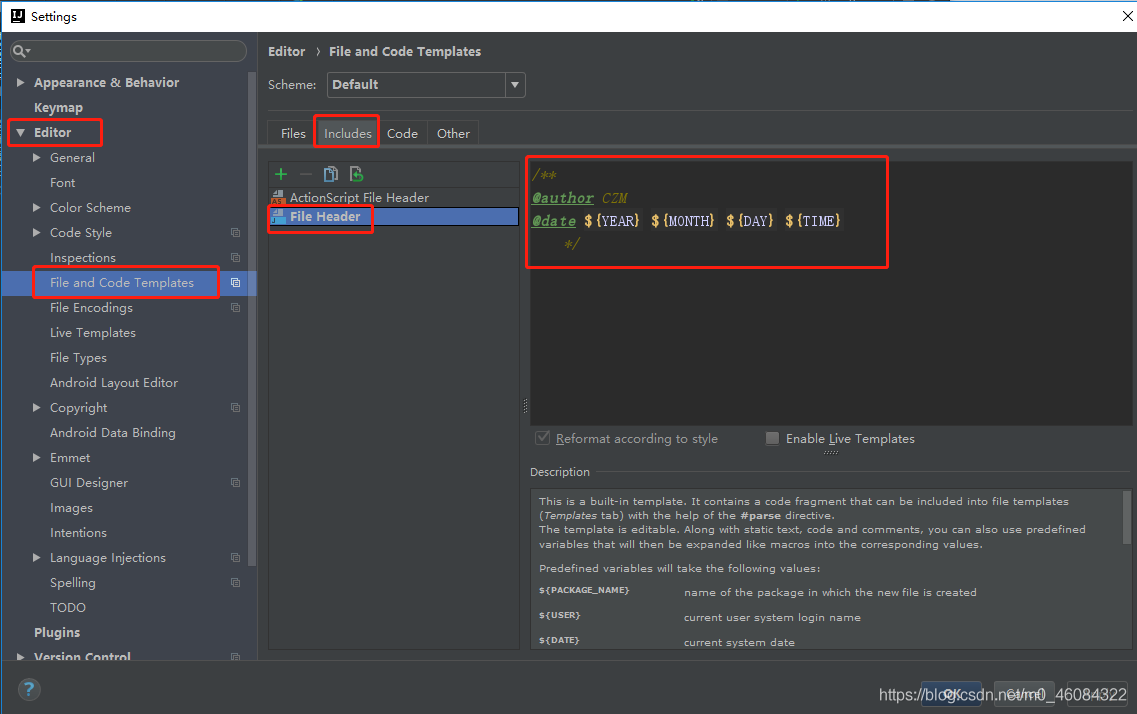Click project-level icon beside GUI Designer
The image size is (1137, 714).
(236, 483)
